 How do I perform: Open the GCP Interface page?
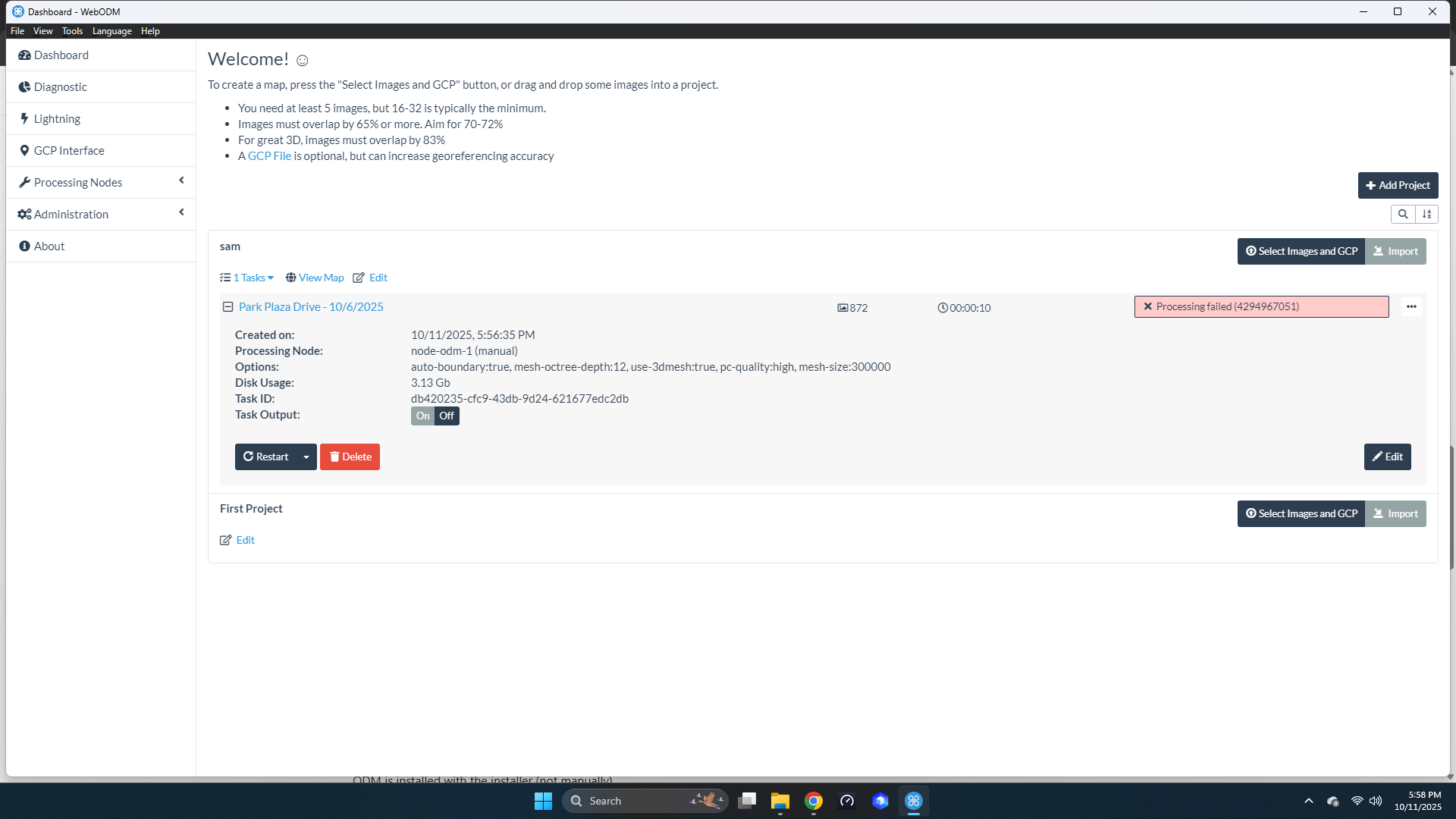coord(69,150)
